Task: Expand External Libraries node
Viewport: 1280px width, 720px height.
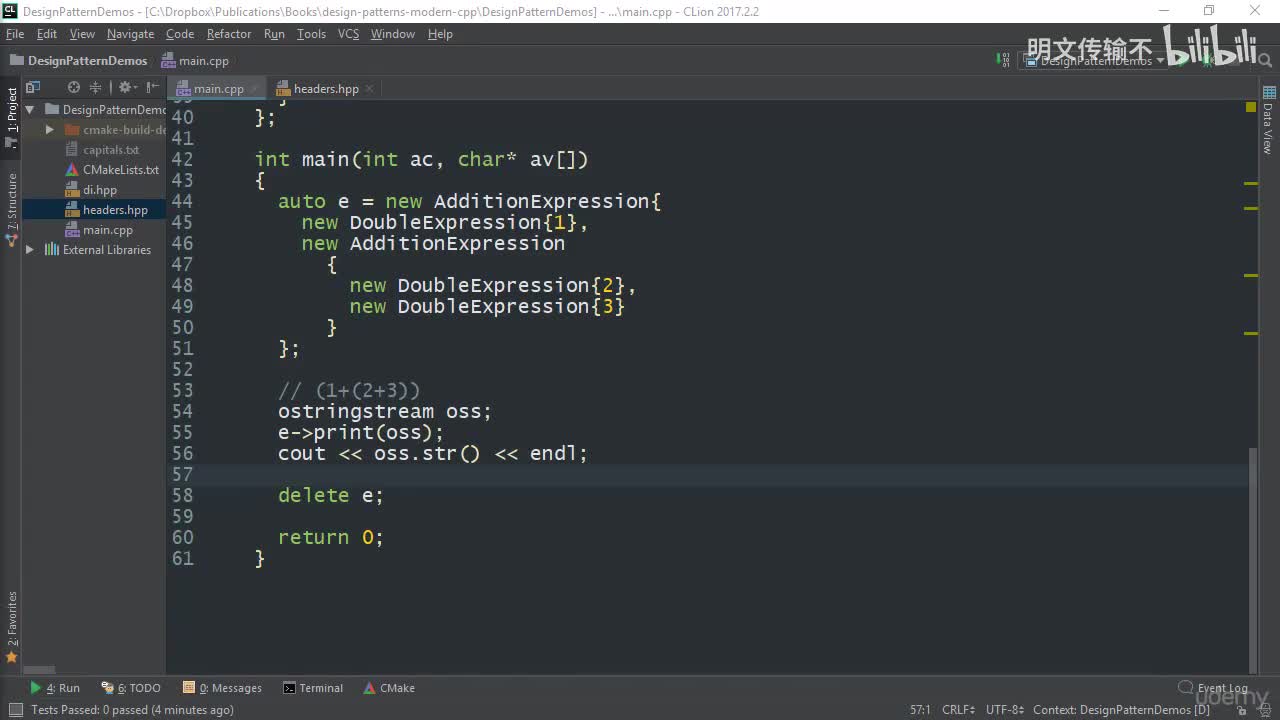Action: coord(30,250)
